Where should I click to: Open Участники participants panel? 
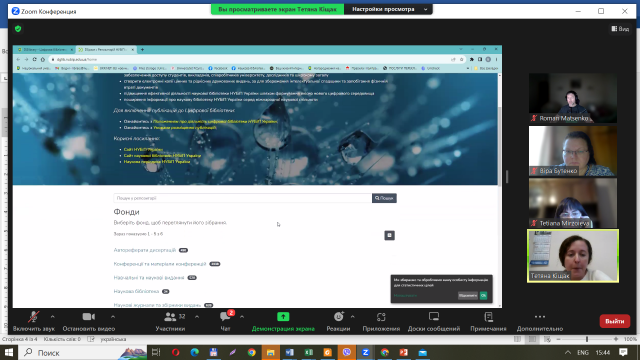pos(171,322)
